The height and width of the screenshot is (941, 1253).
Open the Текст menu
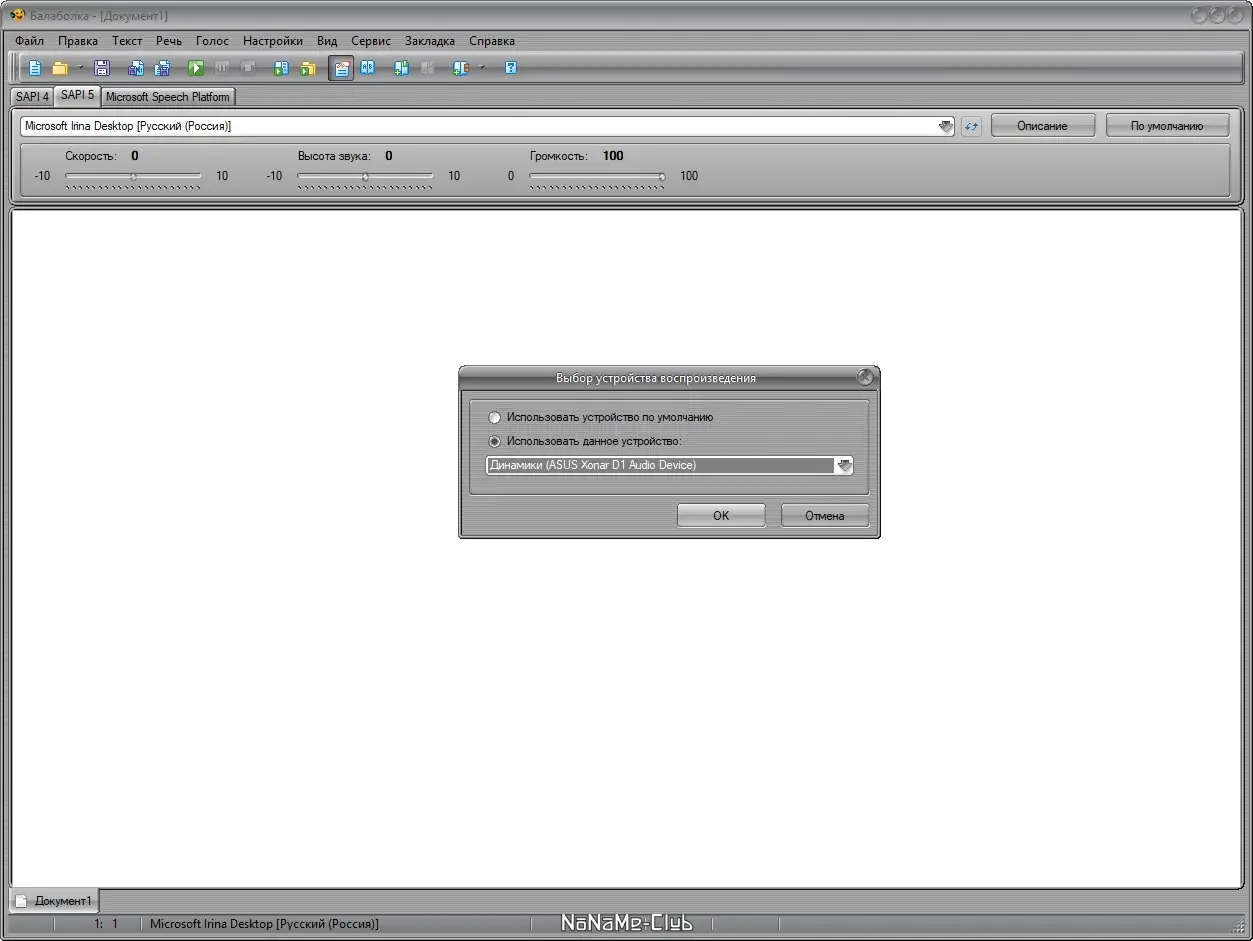(x=127, y=41)
